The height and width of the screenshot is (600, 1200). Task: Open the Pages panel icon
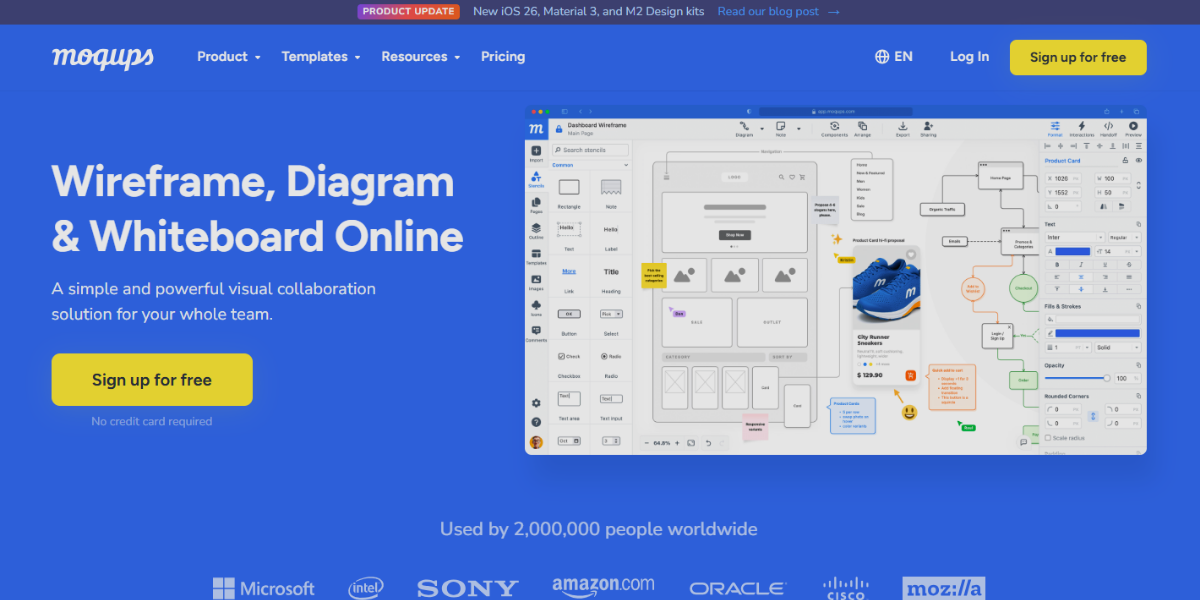[536, 204]
